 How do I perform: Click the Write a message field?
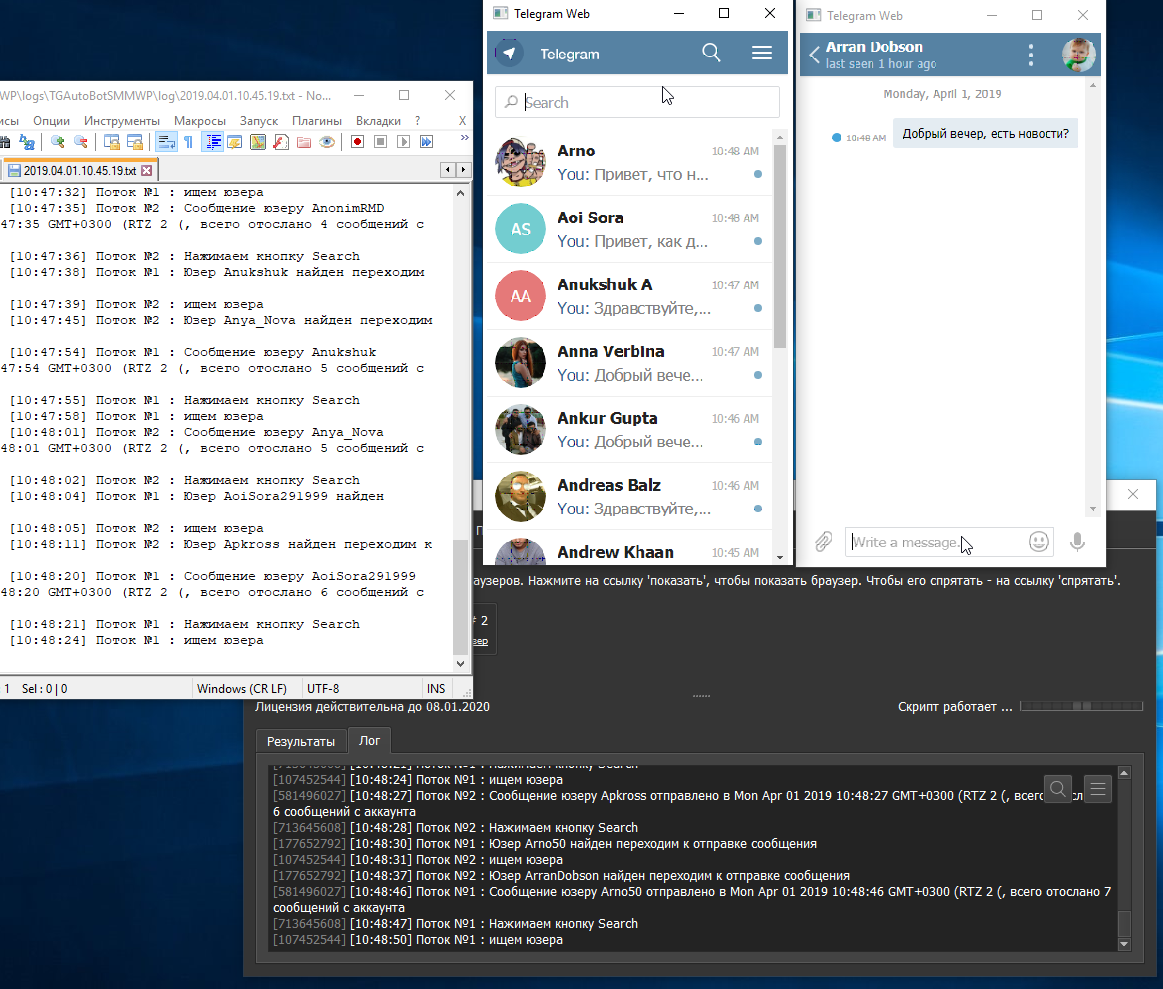(x=930, y=542)
